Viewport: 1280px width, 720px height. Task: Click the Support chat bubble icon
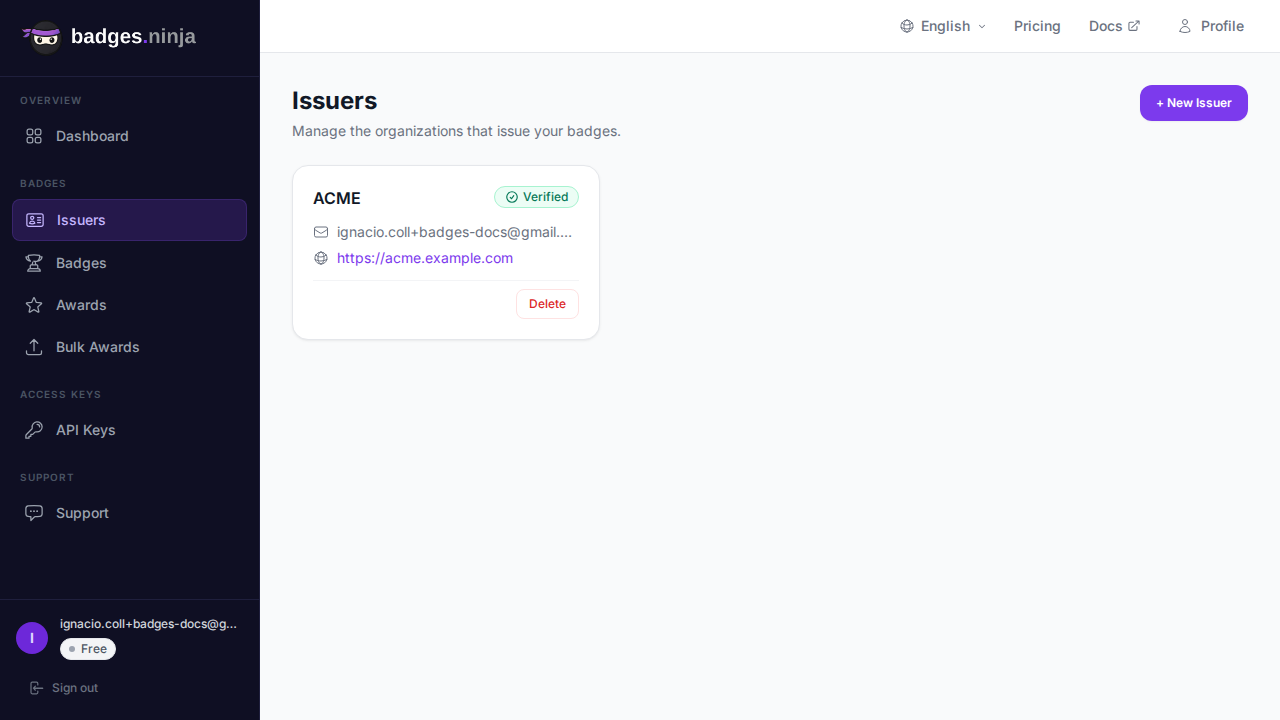point(34,513)
